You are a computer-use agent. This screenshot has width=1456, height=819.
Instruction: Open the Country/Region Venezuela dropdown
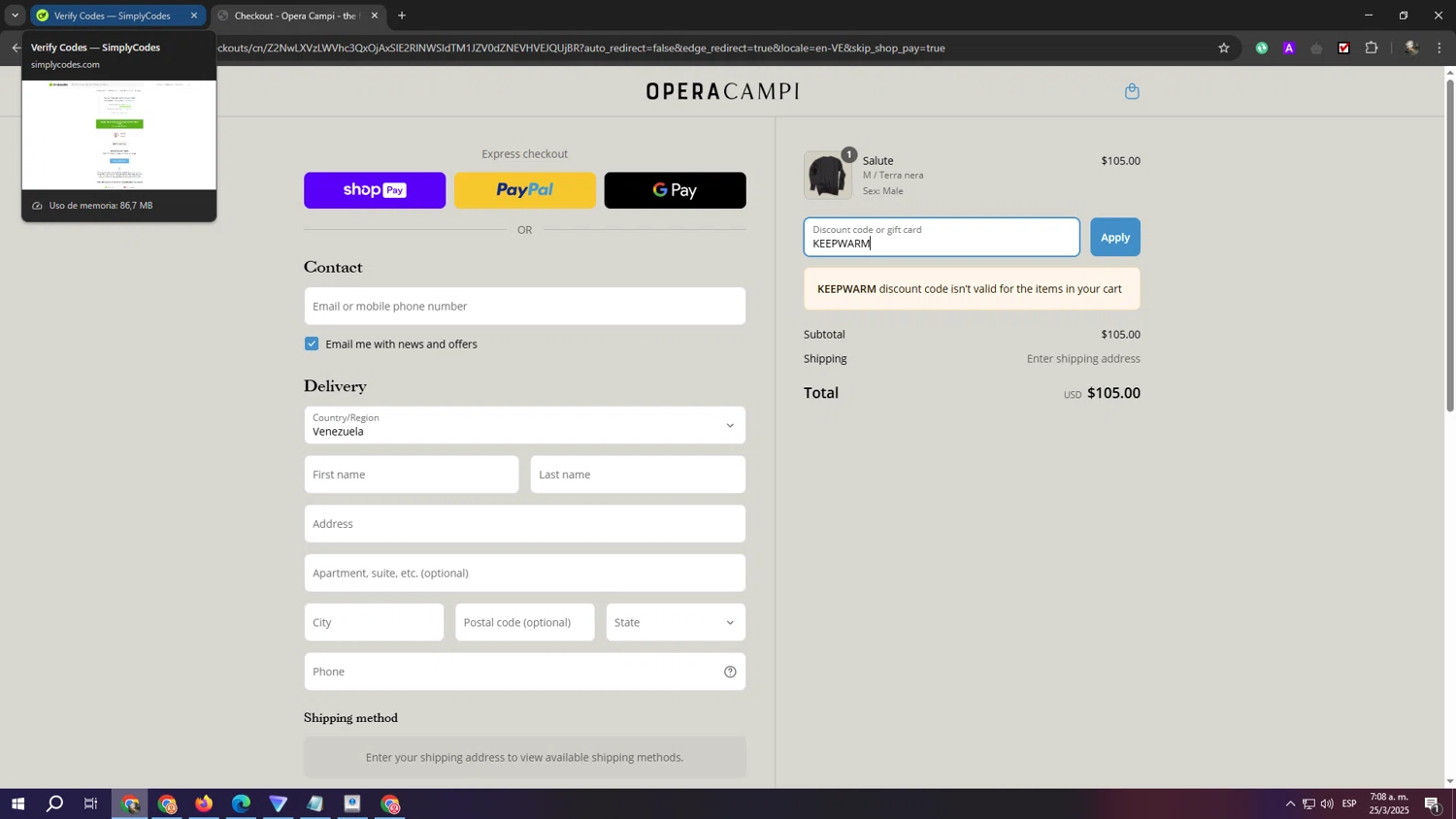click(x=525, y=425)
